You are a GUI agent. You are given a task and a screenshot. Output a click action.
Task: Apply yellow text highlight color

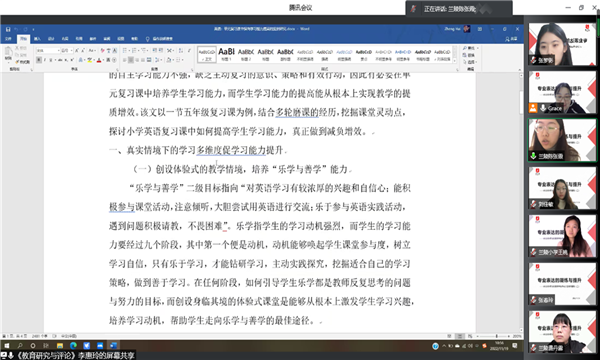pos(90,60)
